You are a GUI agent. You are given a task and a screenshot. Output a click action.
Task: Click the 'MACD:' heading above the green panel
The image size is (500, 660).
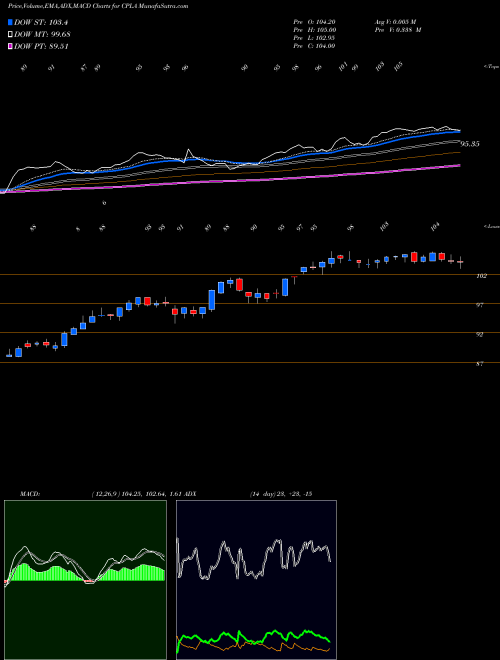coord(30,494)
